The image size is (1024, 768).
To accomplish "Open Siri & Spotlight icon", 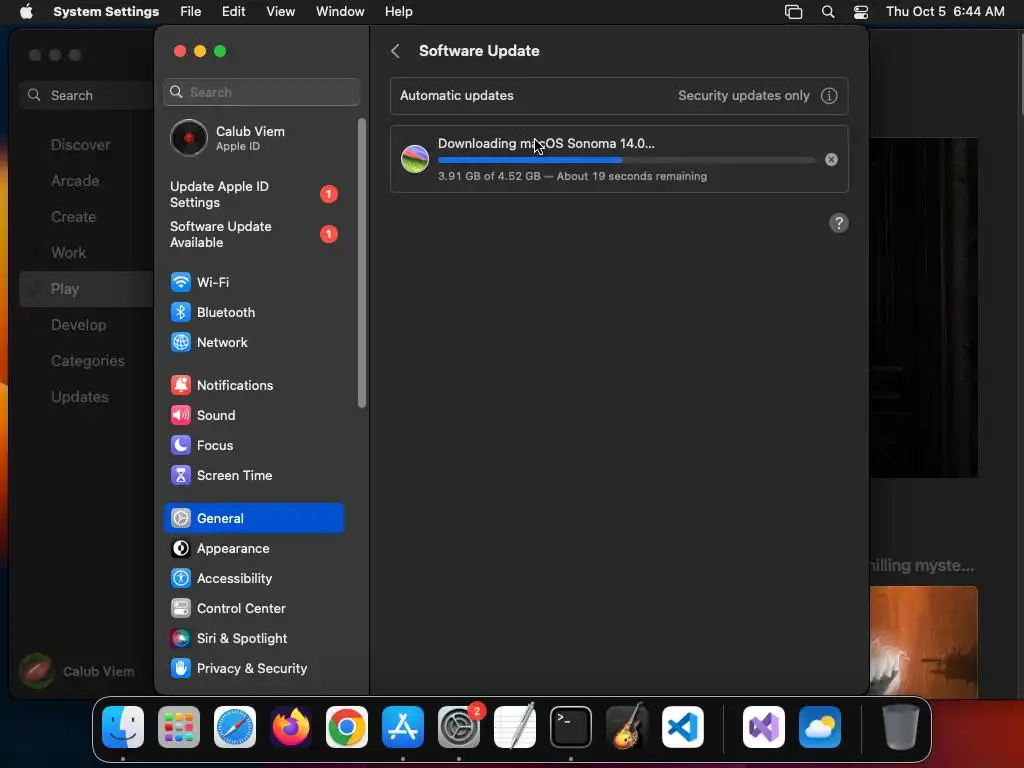I will (180, 639).
